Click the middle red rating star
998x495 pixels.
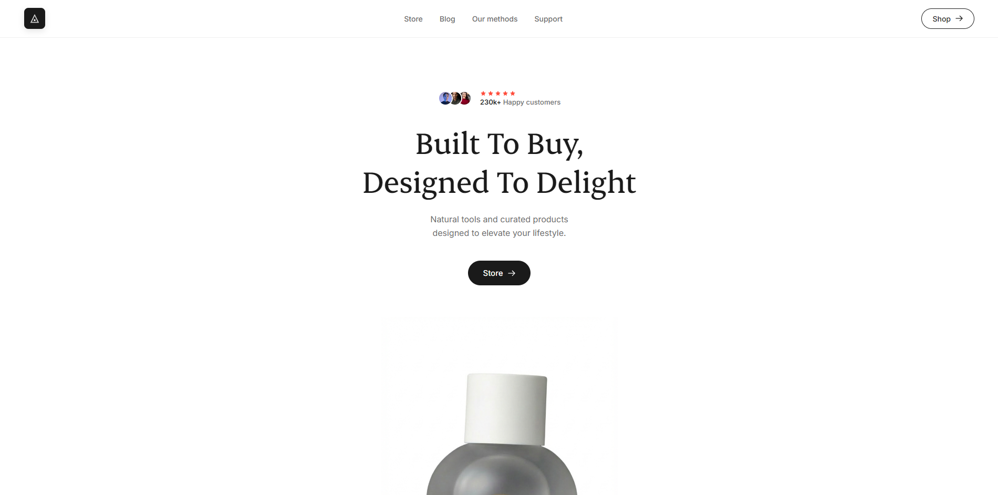tap(498, 94)
